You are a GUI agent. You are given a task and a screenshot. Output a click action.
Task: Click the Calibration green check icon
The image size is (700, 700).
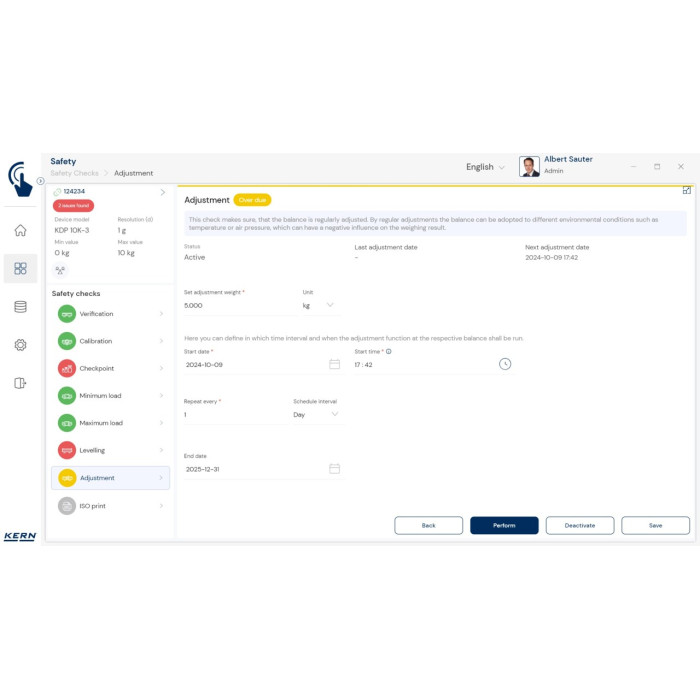(67, 341)
